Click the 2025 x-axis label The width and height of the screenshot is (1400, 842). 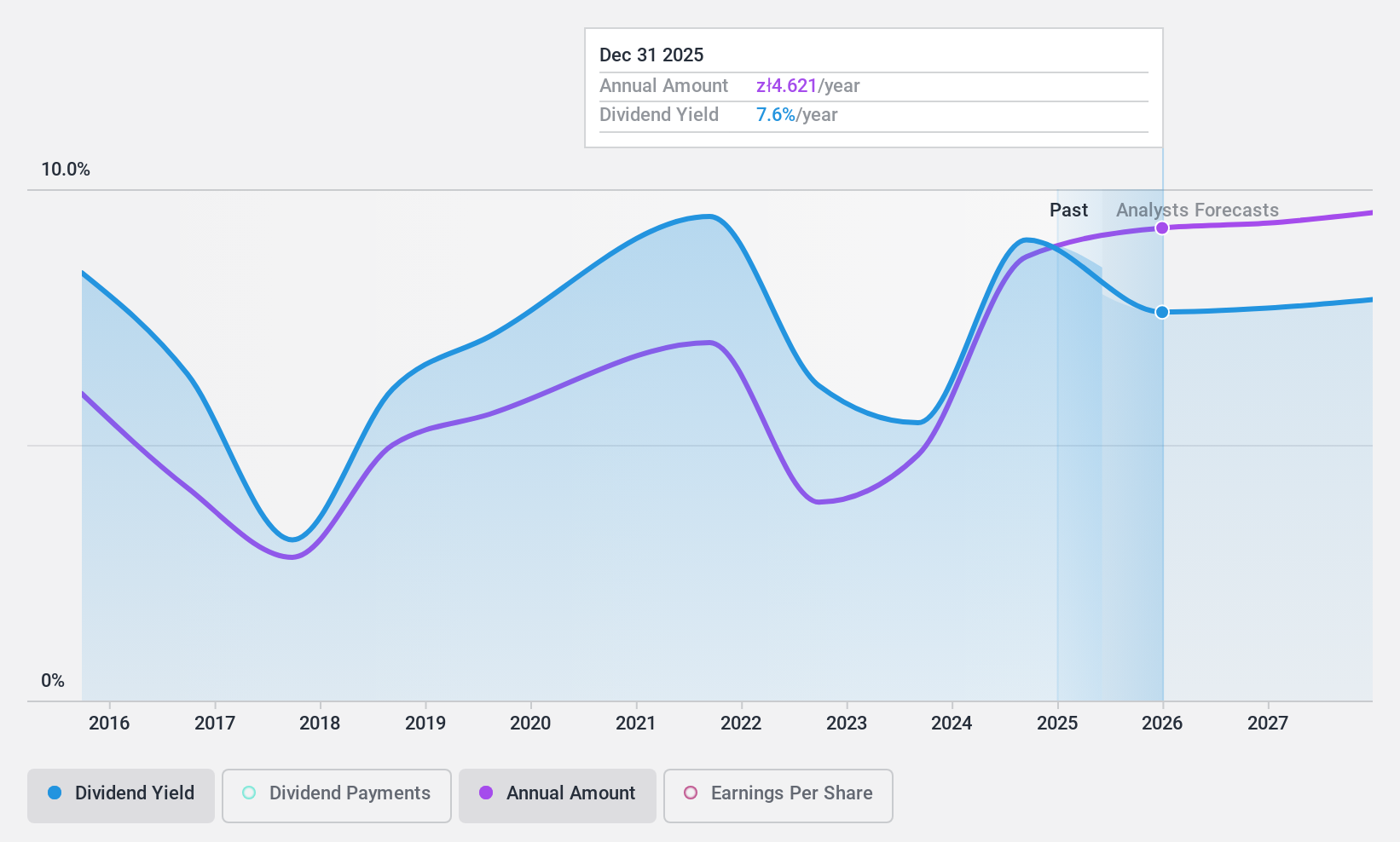click(1057, 724)
